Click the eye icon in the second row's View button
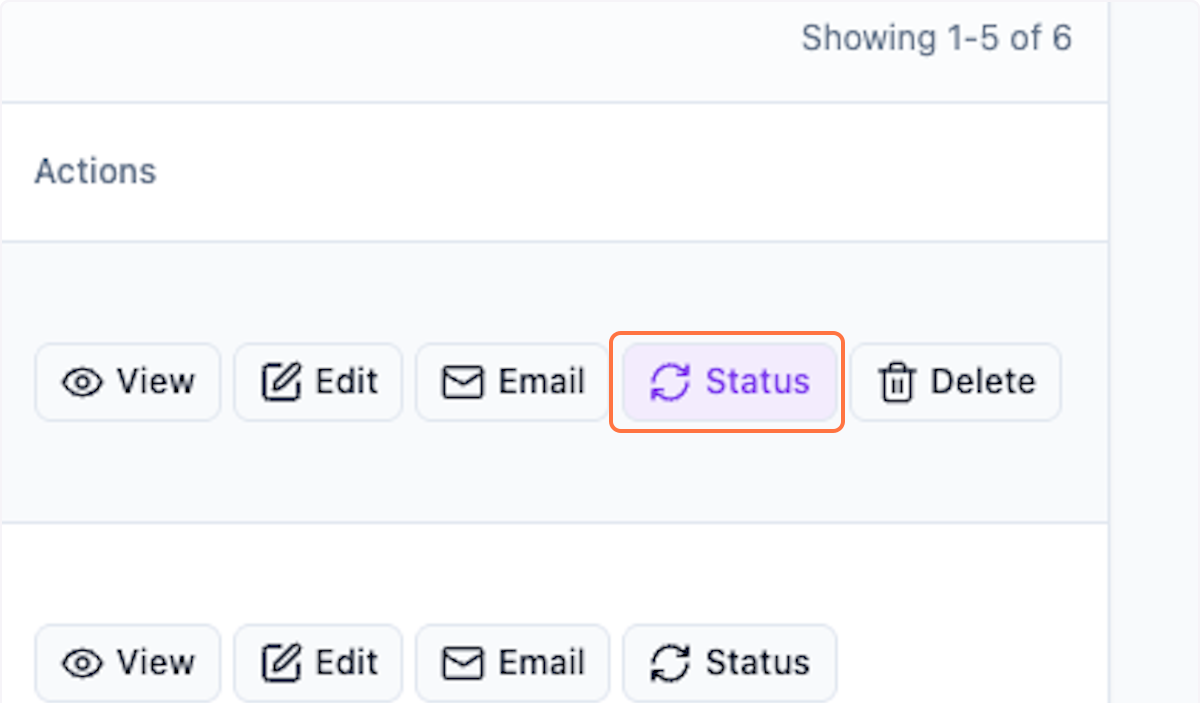 [82, 662]
